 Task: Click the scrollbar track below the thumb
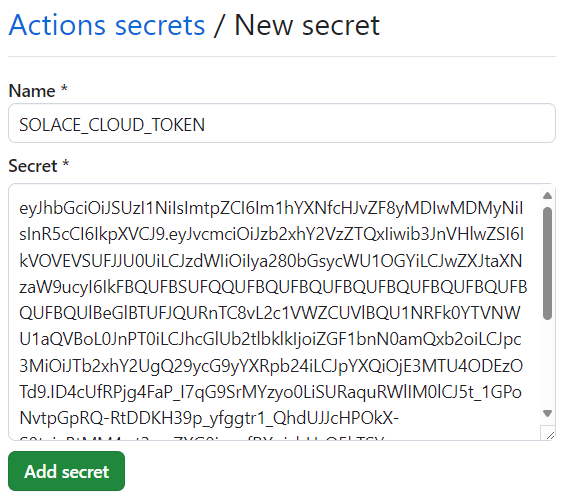tap(547, 364)
